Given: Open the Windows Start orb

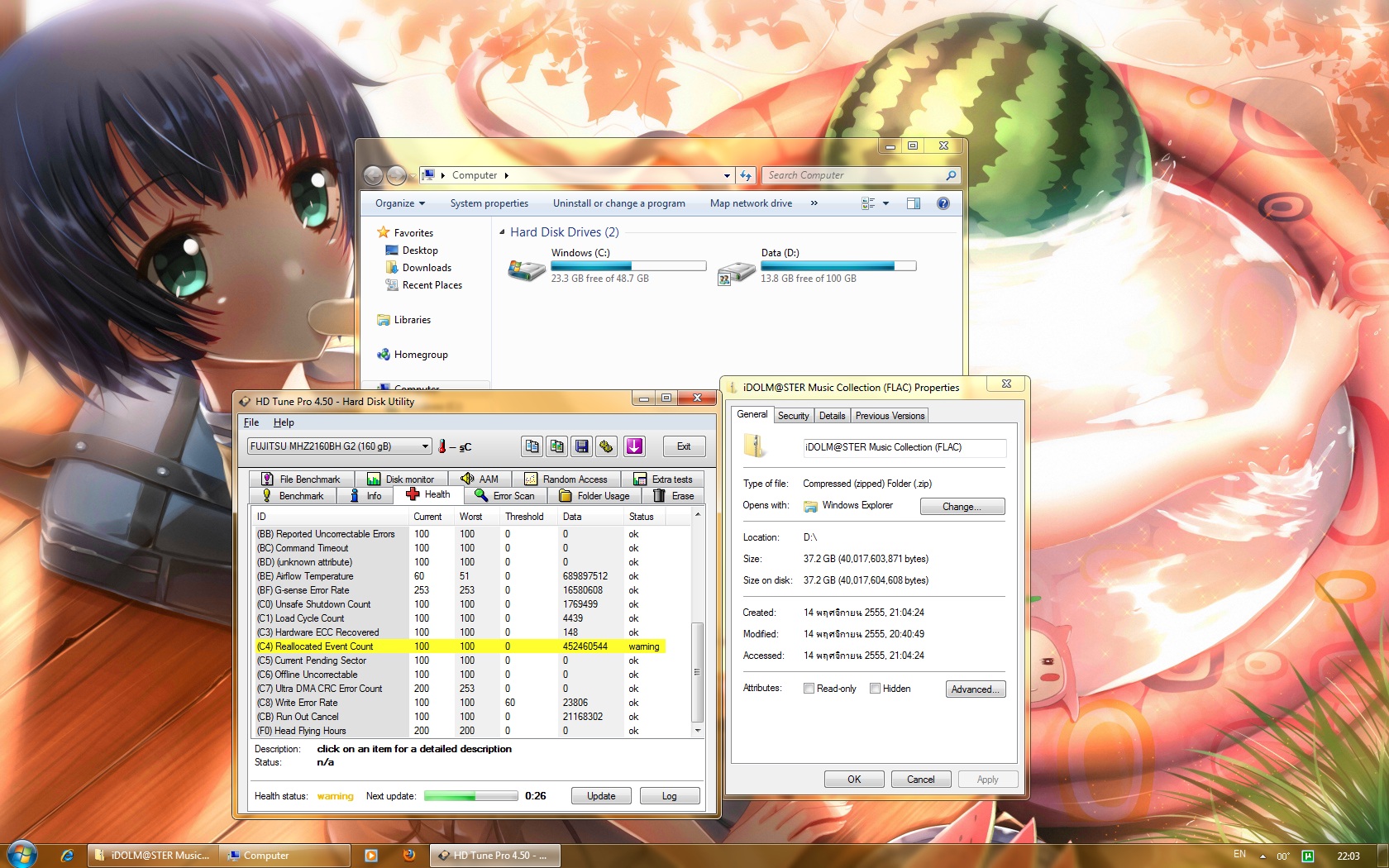Looking at the screenshot, I should pyautogui.click(x=22, y=855).
